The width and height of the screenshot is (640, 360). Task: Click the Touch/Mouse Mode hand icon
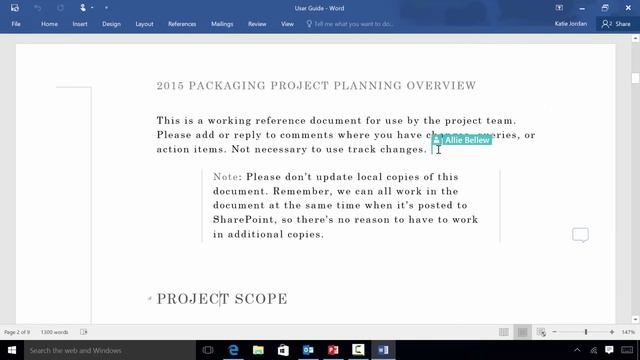coord(83,8)
